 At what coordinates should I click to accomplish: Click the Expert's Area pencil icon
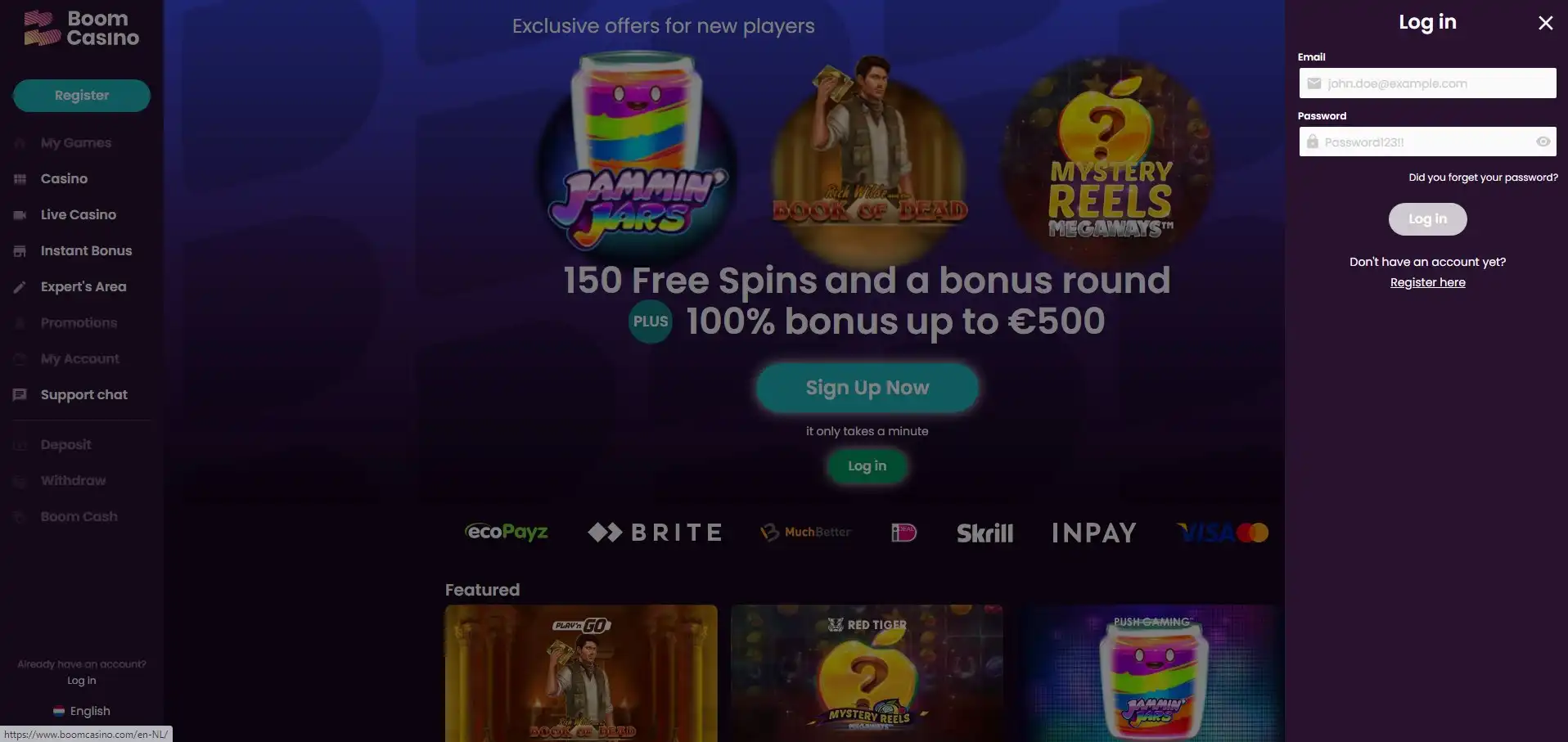click(x=20, y=287)
